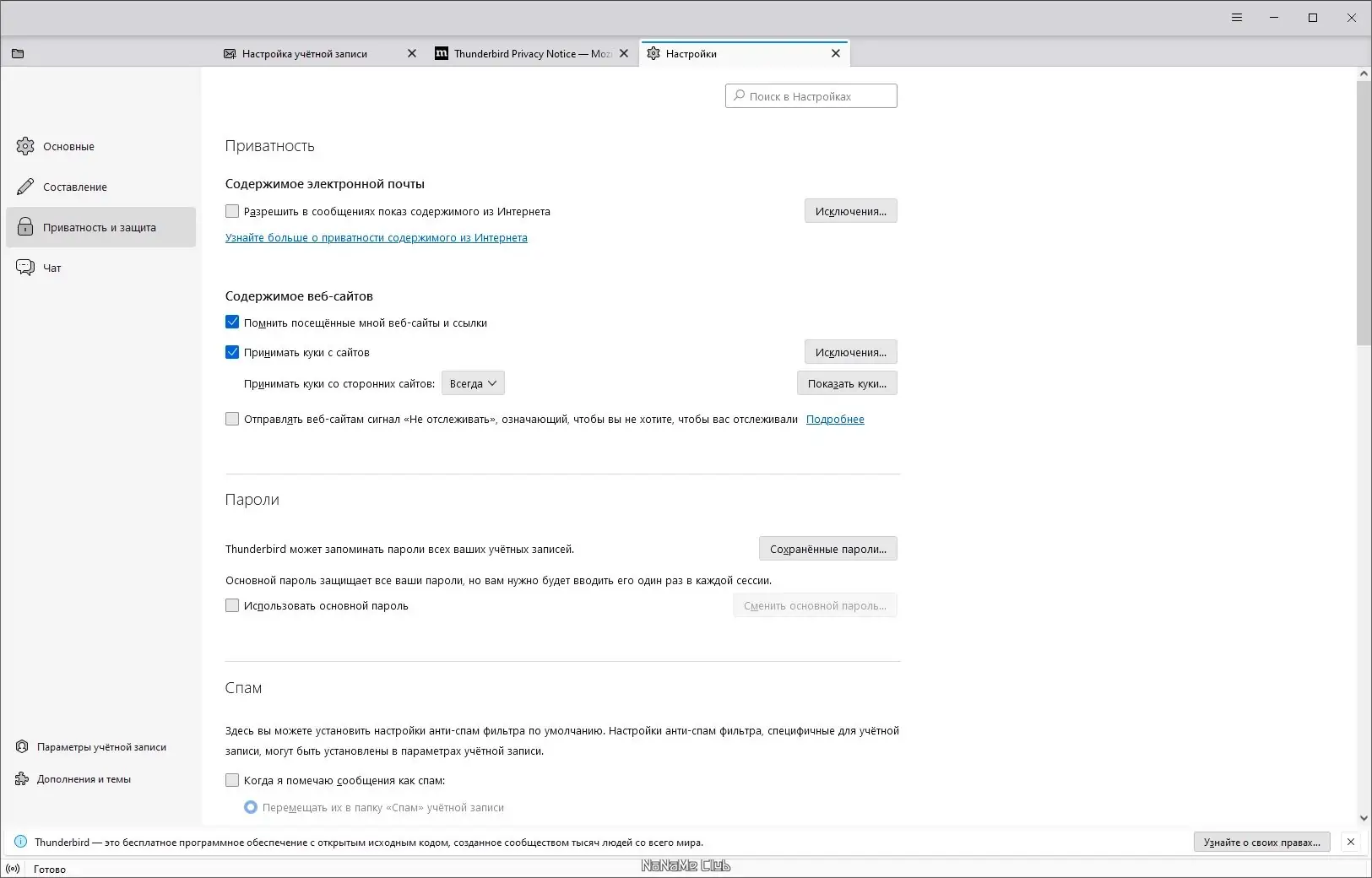Click the hamburger application menu icon
1372x878 pixels.
[1237, 18]
